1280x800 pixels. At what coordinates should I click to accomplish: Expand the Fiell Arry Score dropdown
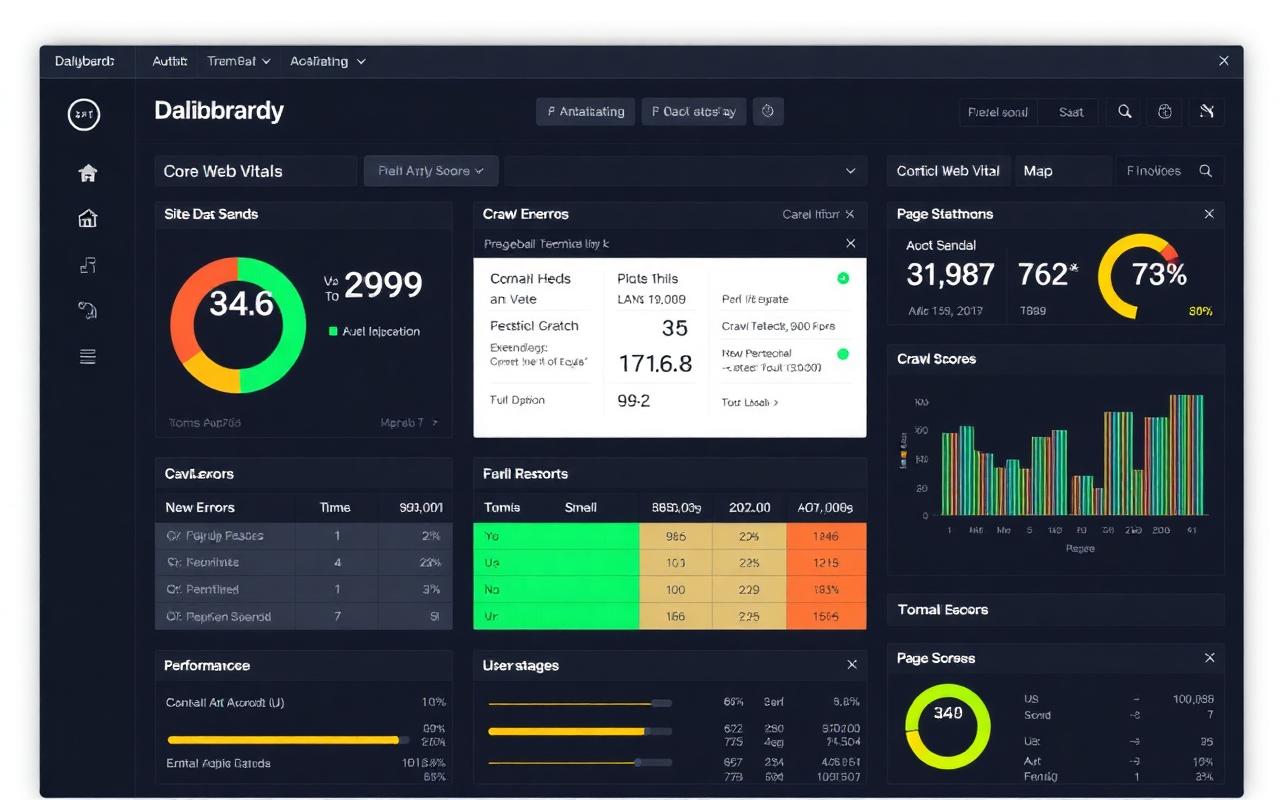click(431, 171)
